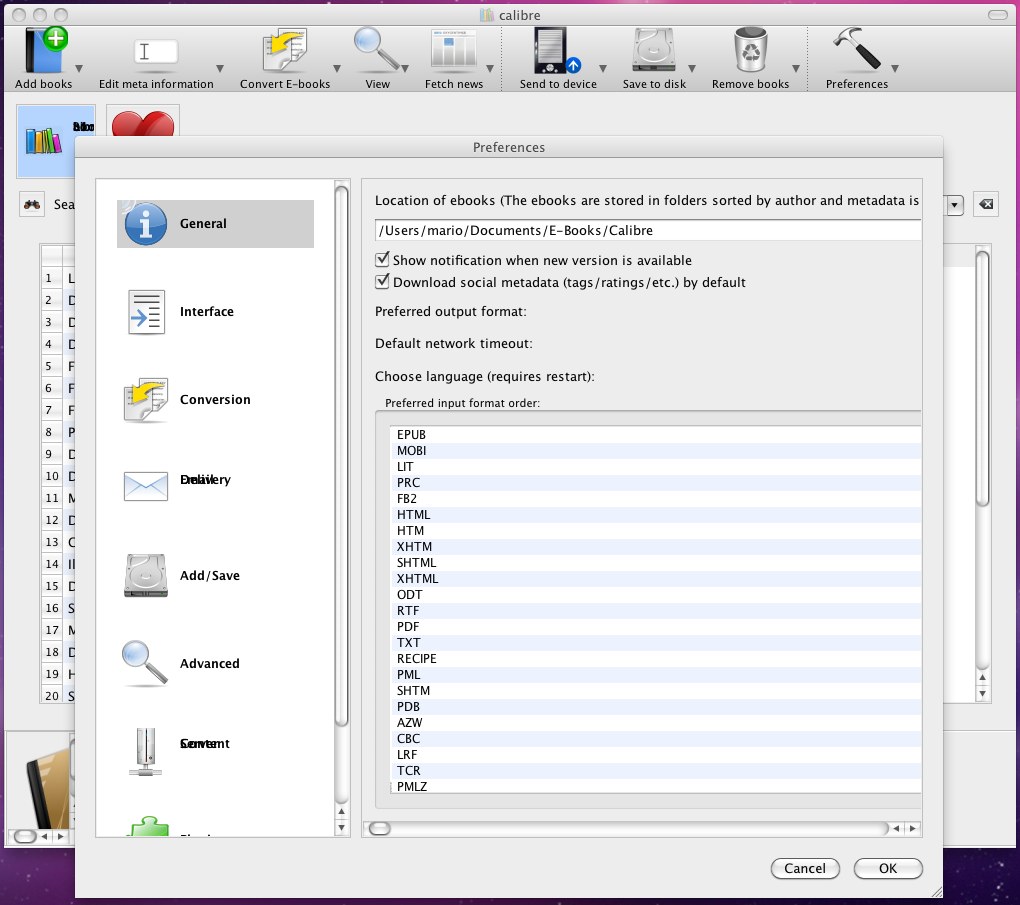Click the Remove books trash icon
Viewport: 1020px width, 905px height.
point(750,49)
